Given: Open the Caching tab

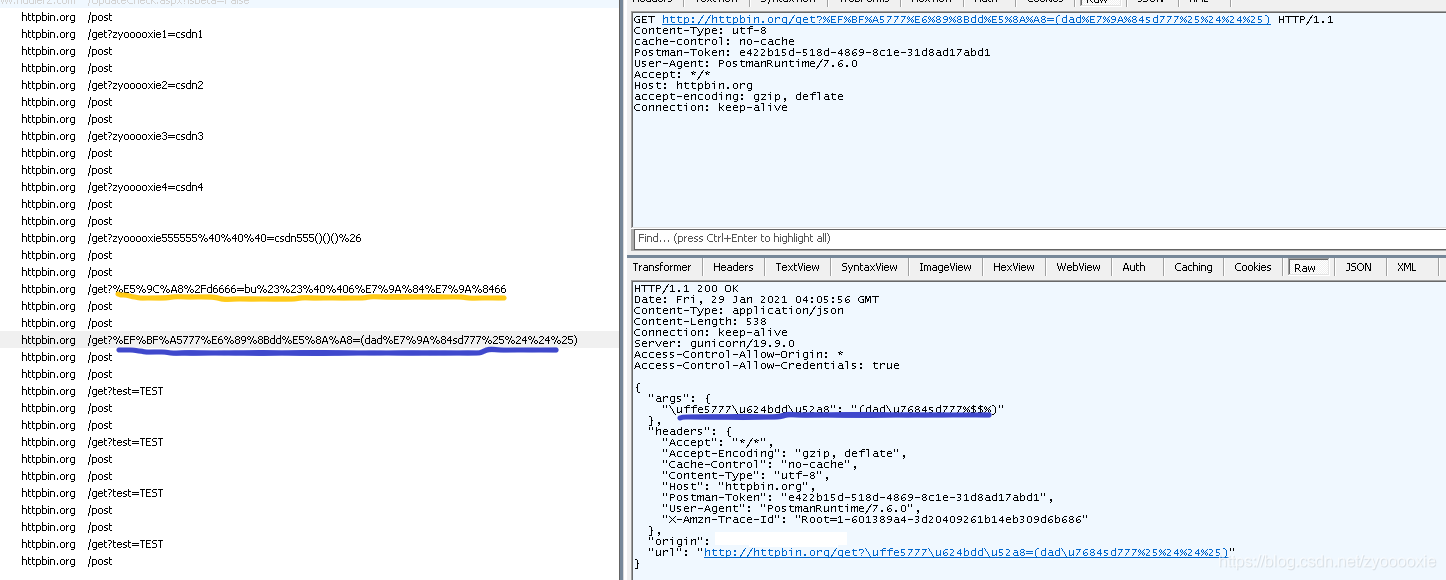Looking at the screenshot, I should pyautogui.click(x=1193, y=267).
